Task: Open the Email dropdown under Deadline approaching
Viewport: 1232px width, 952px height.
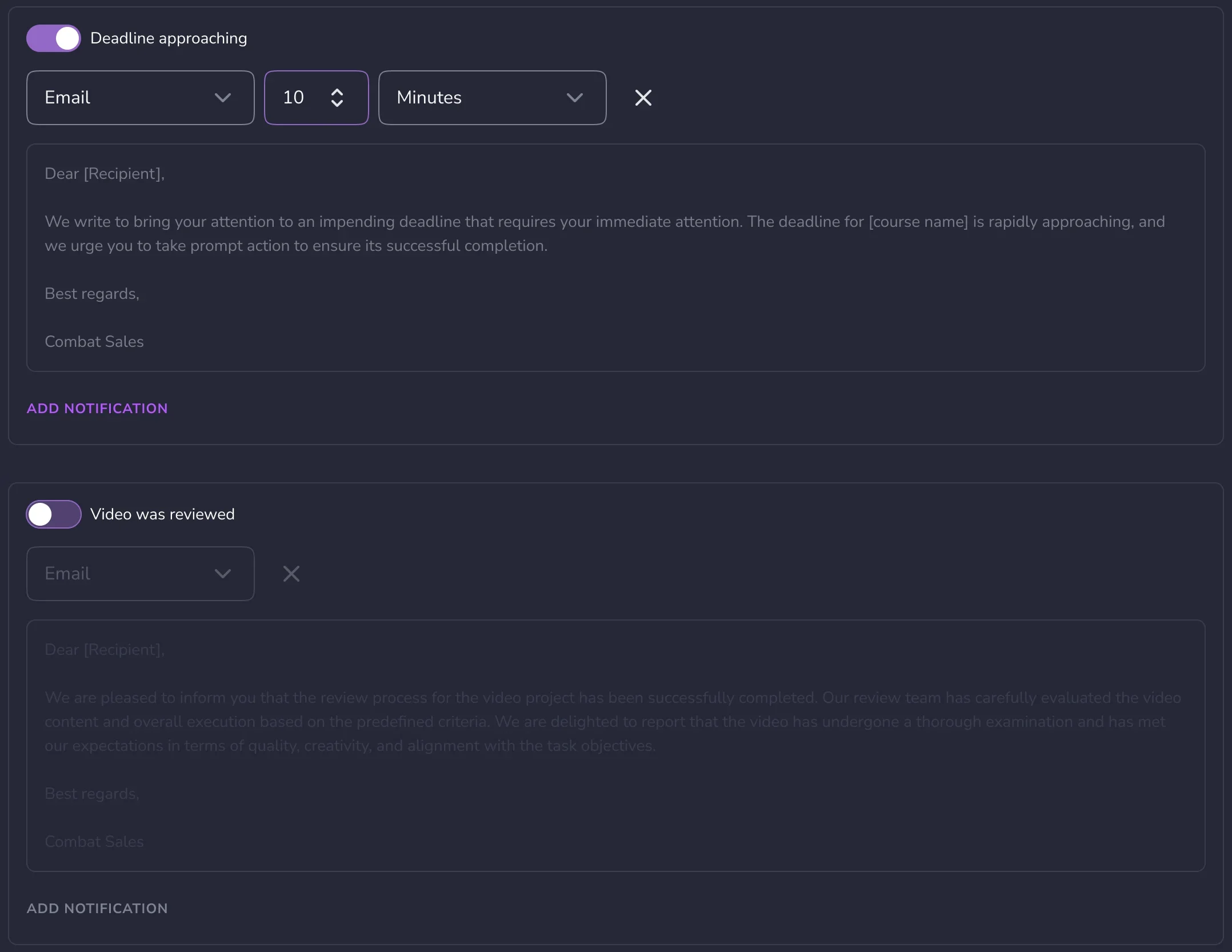Action: click(141, 98)
